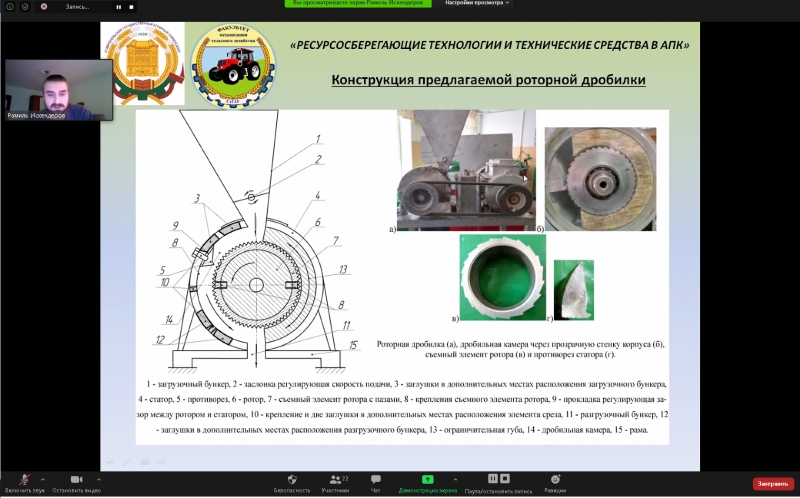The height and width of the screenshot is (498, 800).
Task: Pause recording from top recording bar
Action: click(x=118, y=7)
